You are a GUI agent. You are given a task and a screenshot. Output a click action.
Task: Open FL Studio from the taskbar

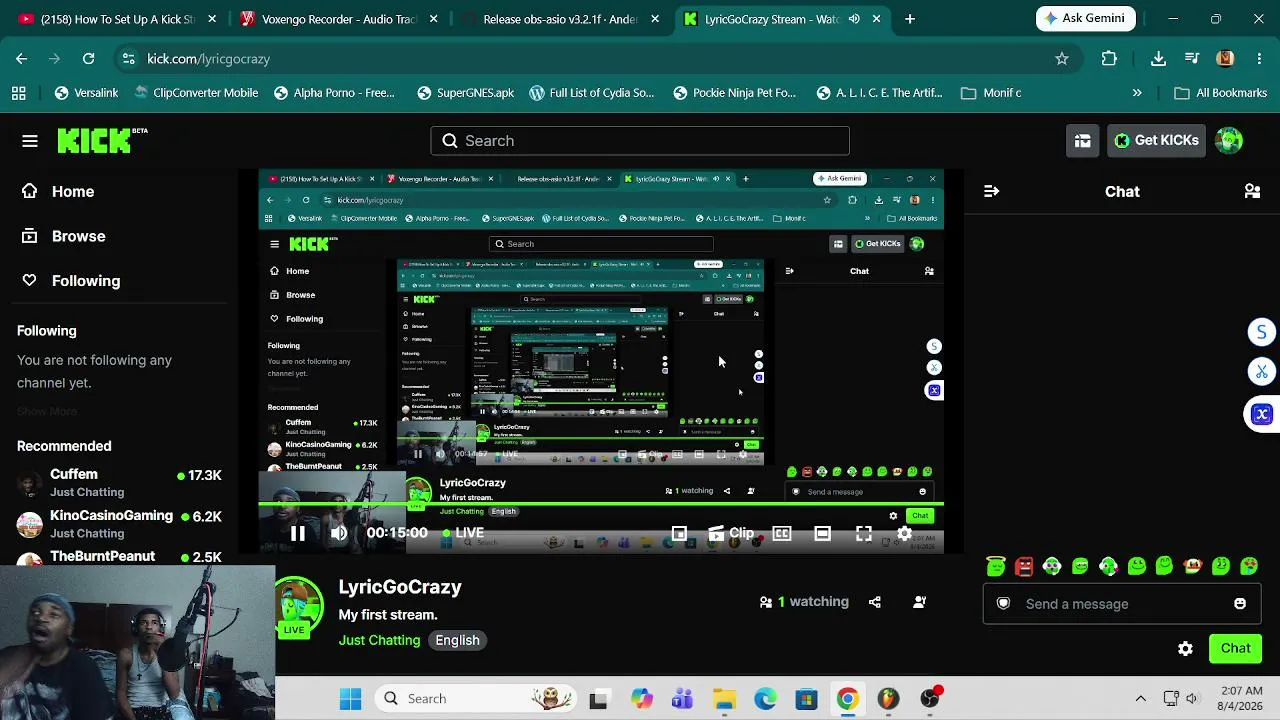click(888, 699)
